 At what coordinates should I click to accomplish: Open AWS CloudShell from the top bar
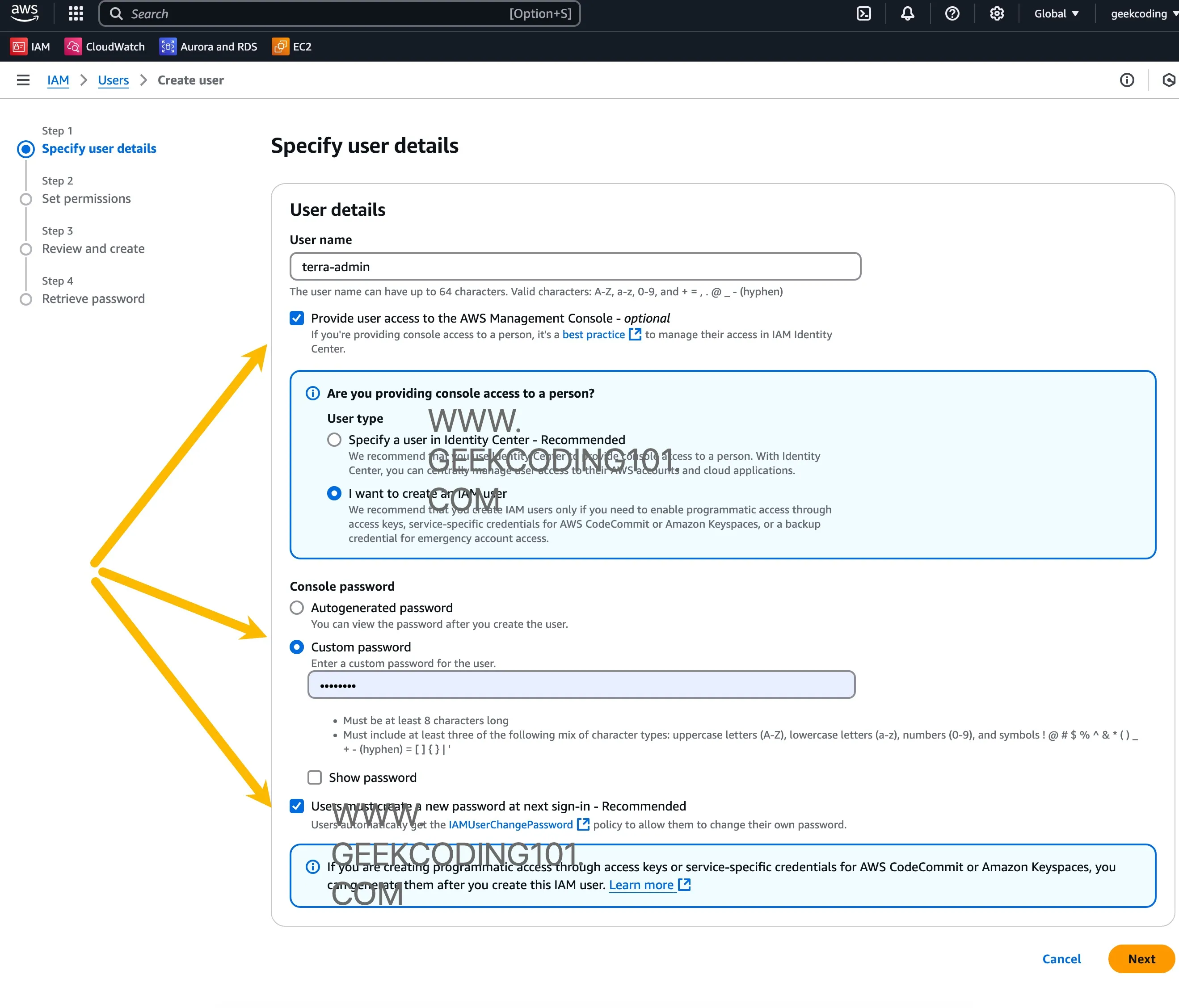click(864, 13)
